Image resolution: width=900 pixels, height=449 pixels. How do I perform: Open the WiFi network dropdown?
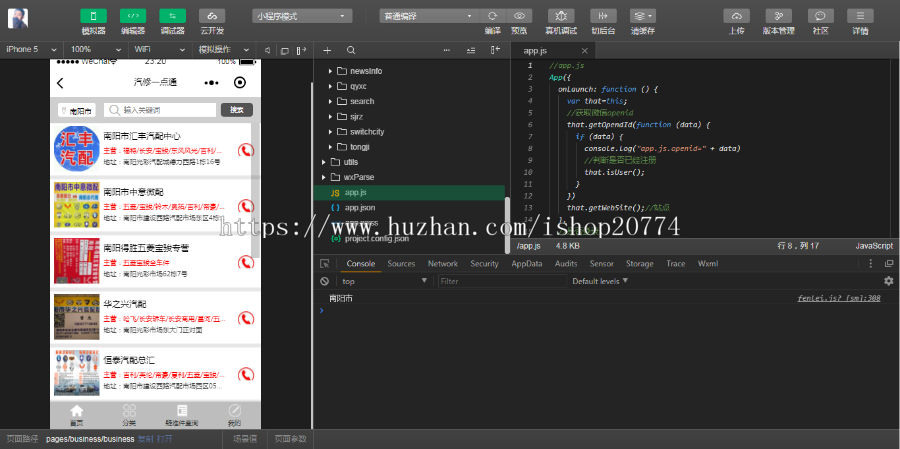pos(157,49)
